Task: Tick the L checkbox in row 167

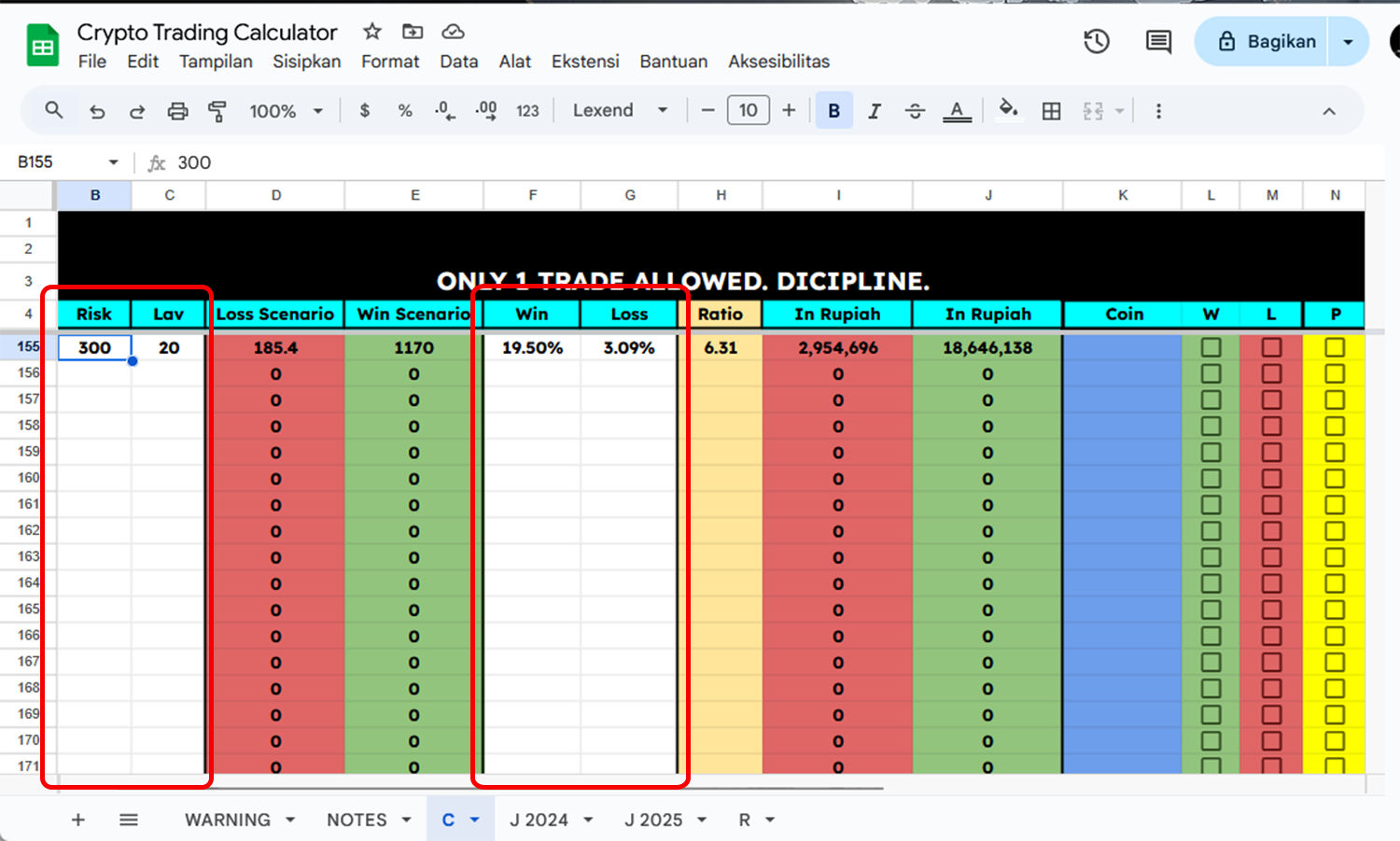Action: [1271, 662]
